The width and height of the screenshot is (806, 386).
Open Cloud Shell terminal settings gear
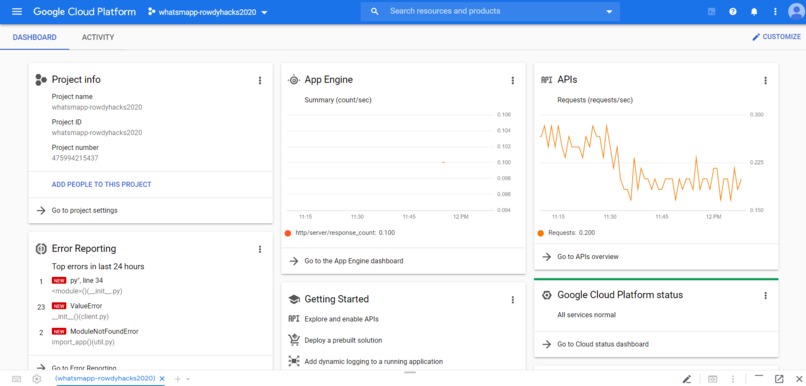click(36, 379)
